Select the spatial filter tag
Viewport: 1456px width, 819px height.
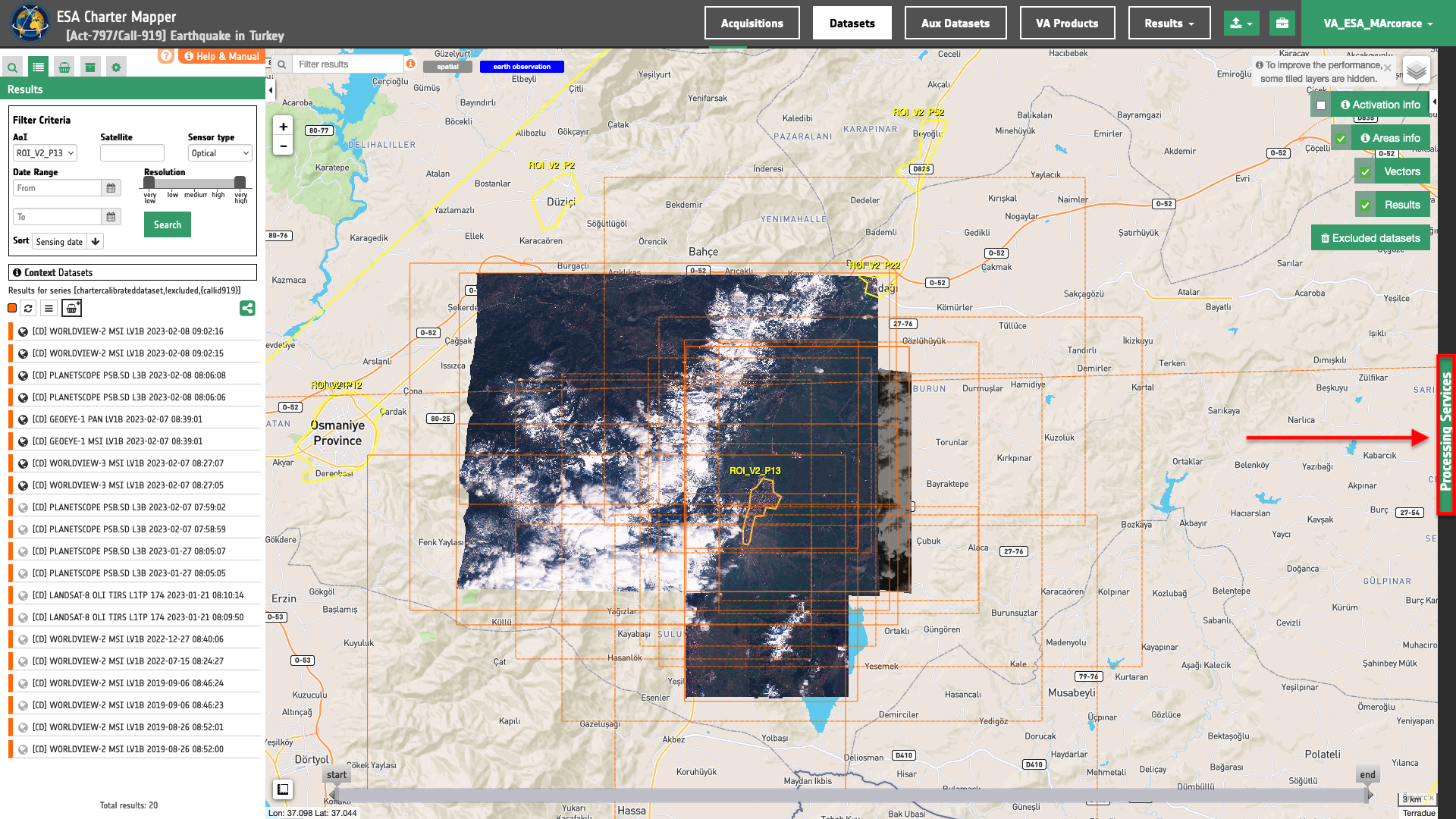pos(447,67)
